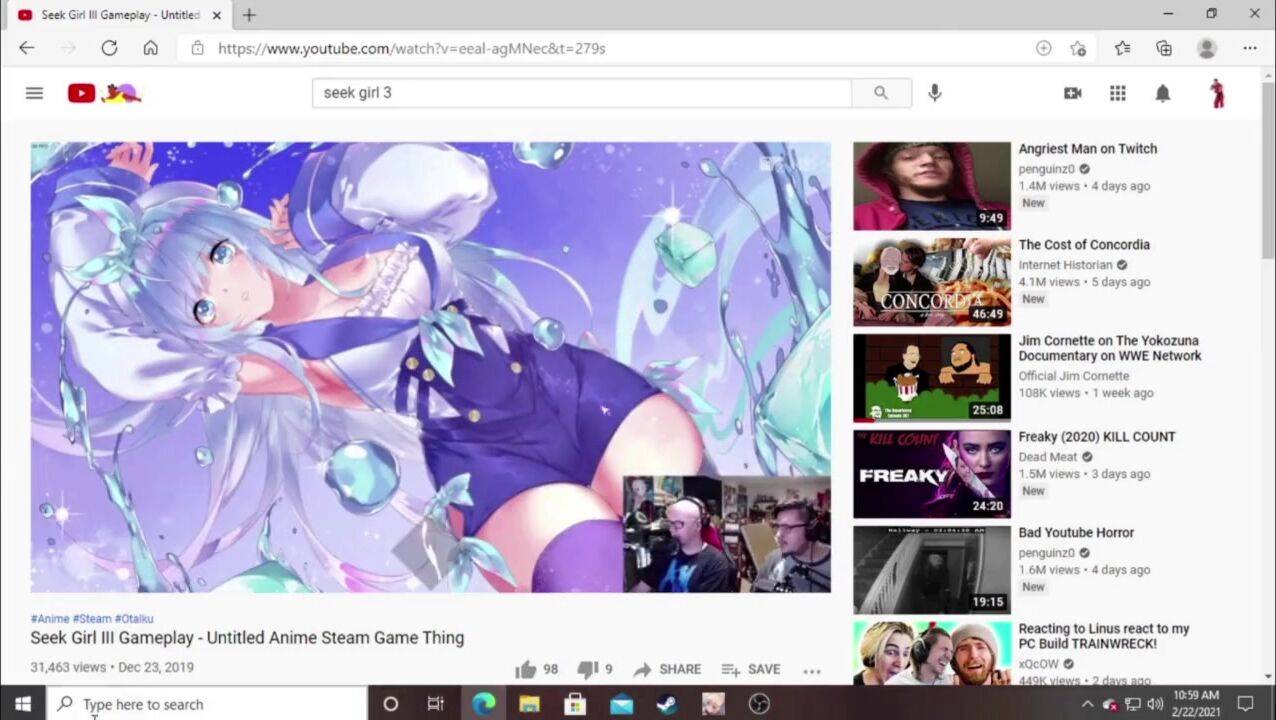
Task: Click the page vertical scrollbar
Action: tap(1267, 200)
